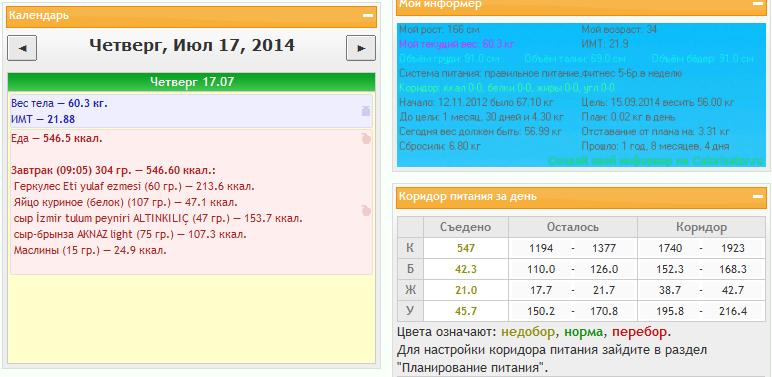Click the blue informer banner image
772x377 pixels.
click(581, 95)
